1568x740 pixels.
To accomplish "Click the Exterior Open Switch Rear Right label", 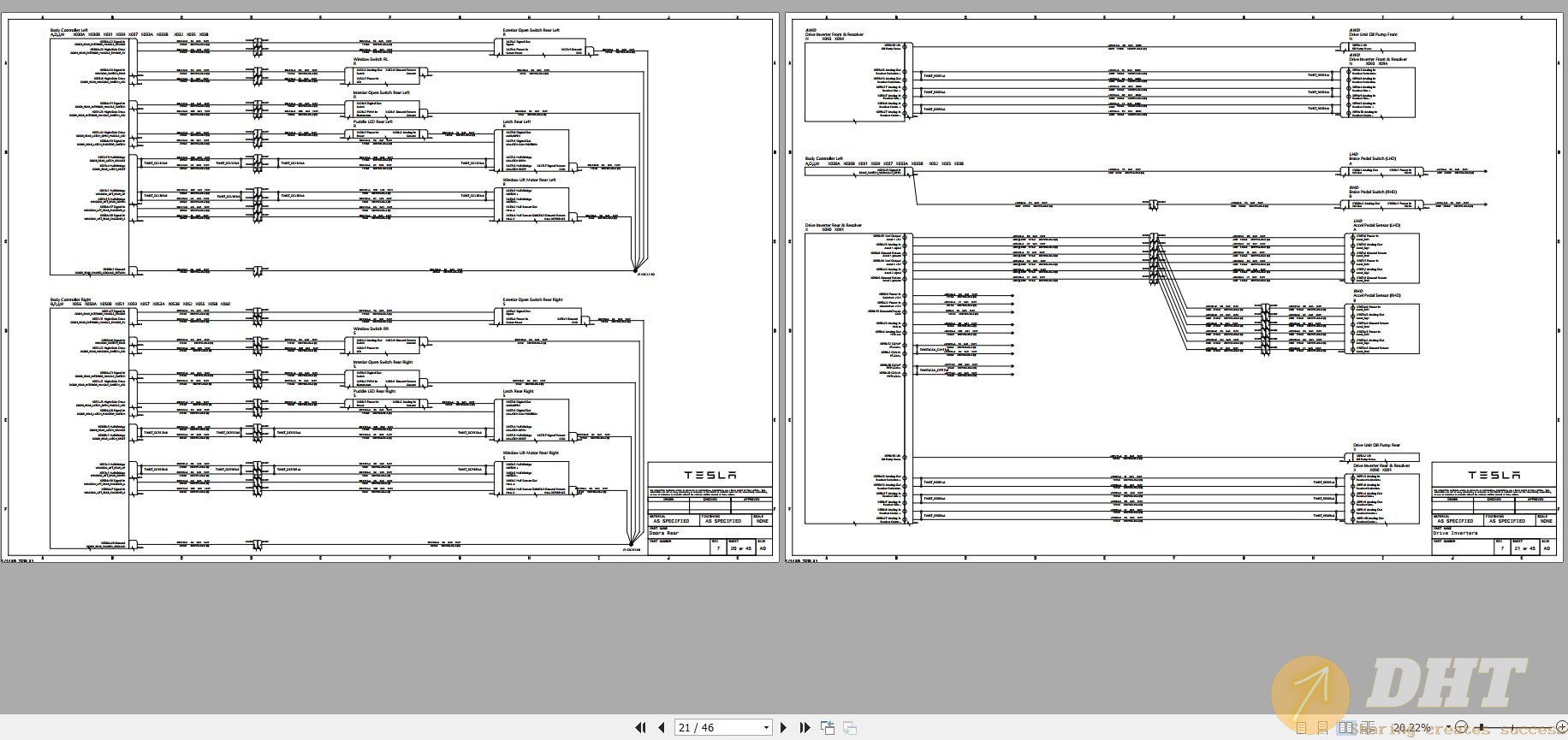I will coord(532,299).
